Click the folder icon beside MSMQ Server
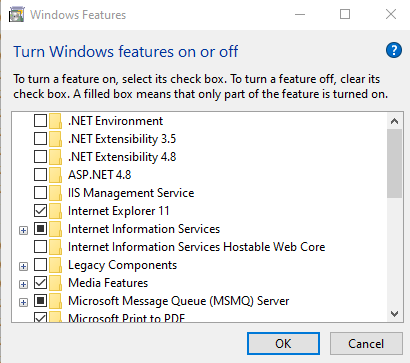 pos(55,301)
